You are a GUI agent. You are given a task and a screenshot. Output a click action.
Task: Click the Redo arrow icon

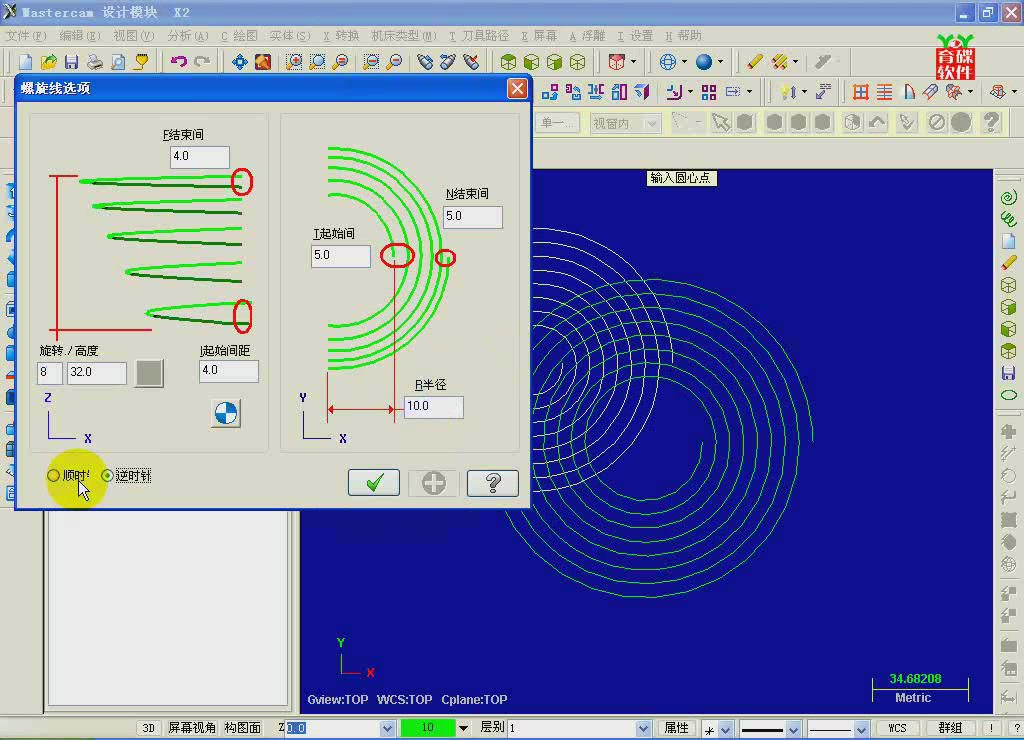[x=202, y=62]
